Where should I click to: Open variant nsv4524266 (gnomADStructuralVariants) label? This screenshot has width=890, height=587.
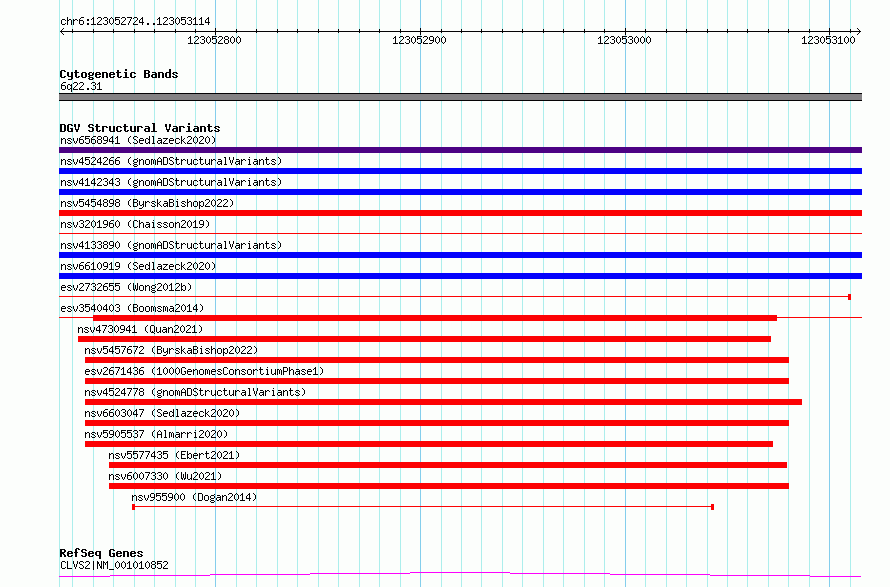tap(171, 161)
